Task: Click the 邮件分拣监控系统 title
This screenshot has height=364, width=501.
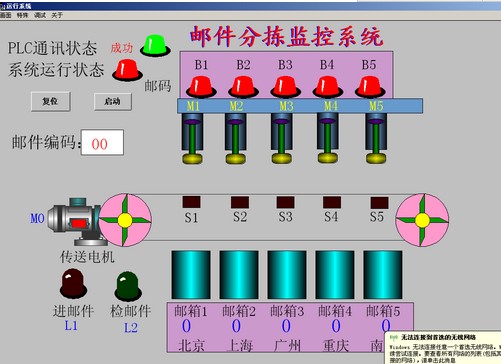Action: tap(287, 36)
